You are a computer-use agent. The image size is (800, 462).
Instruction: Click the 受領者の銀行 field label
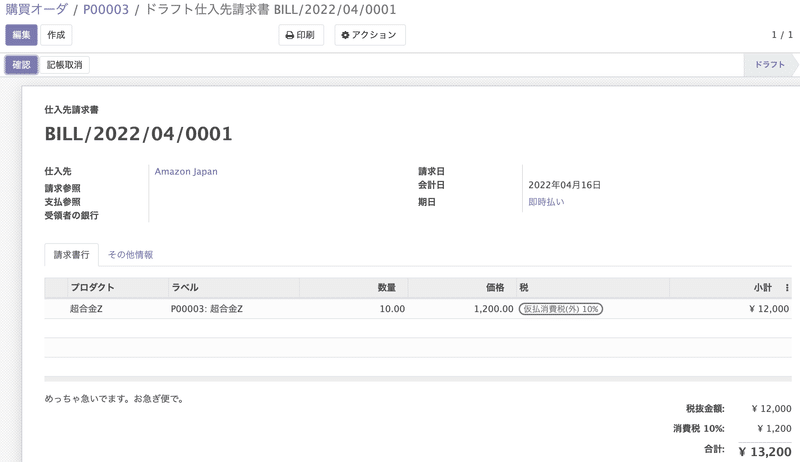[71, 216]
